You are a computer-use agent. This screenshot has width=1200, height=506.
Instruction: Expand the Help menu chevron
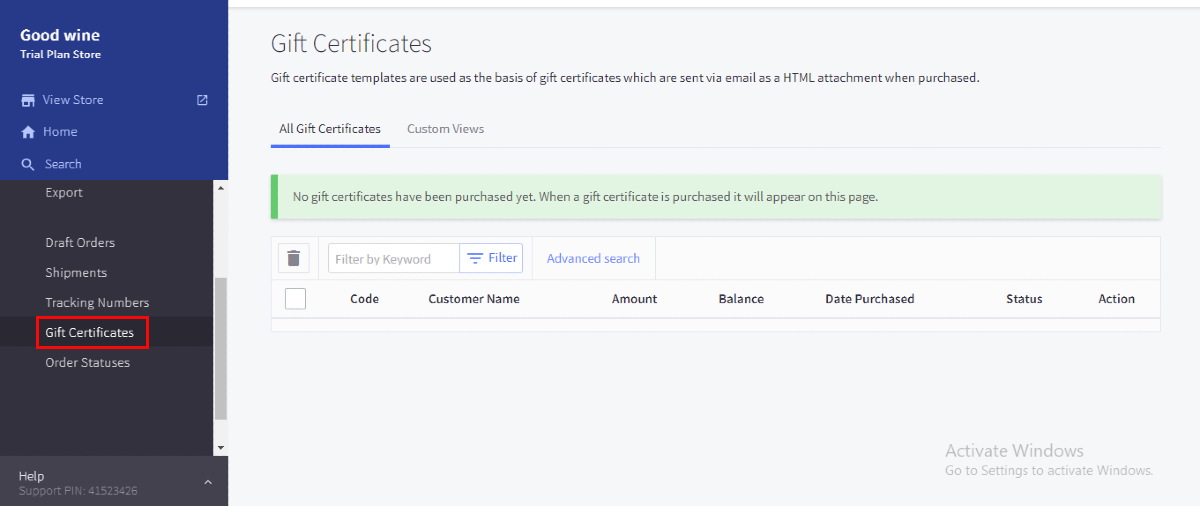click(x=208, y=482)
